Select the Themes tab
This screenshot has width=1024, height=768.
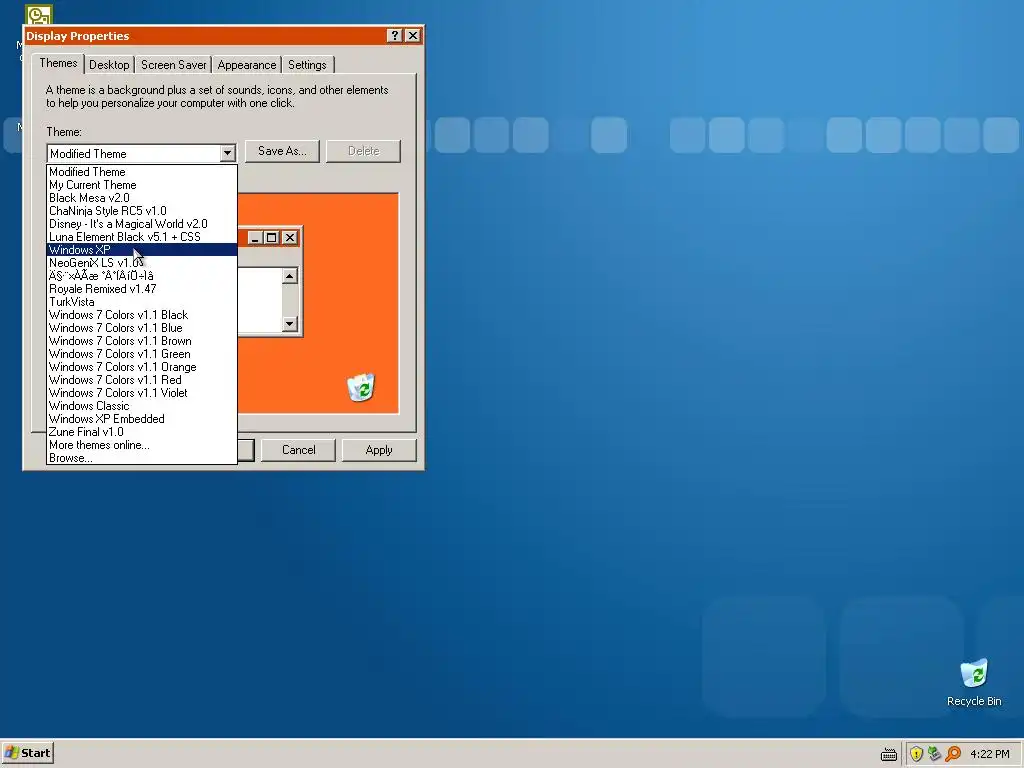pyautogui.click(x=58, y=63)
